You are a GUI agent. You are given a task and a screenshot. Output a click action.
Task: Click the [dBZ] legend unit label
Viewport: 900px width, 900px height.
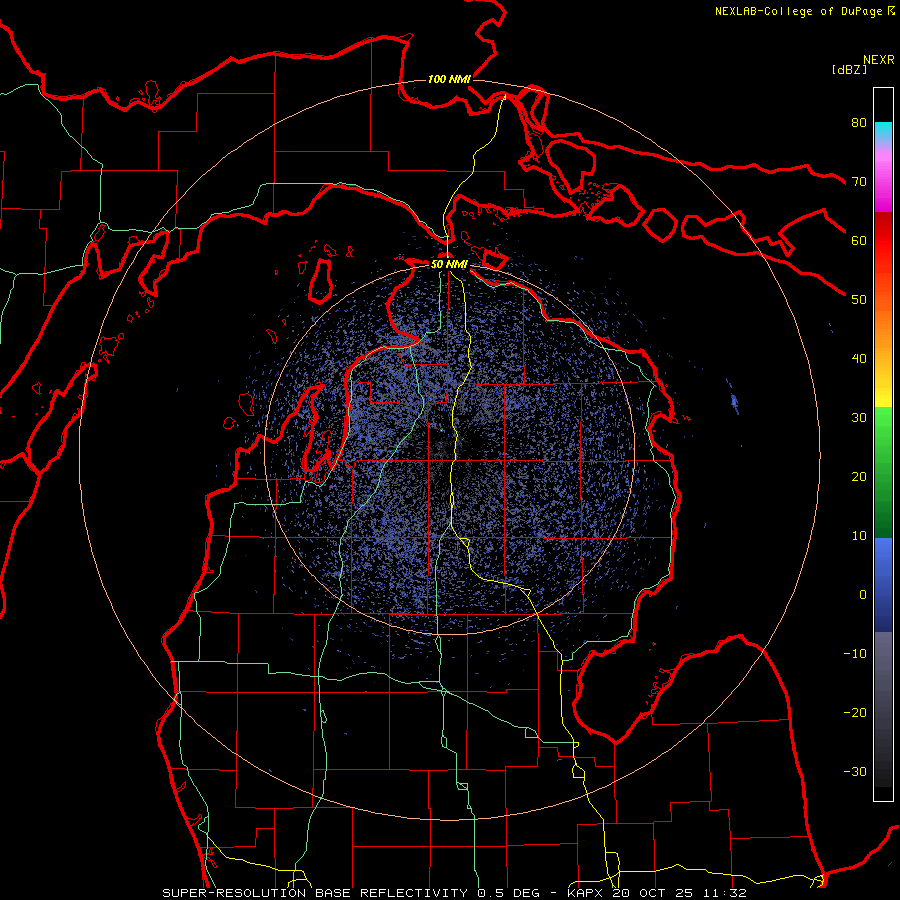pos(849,70)
